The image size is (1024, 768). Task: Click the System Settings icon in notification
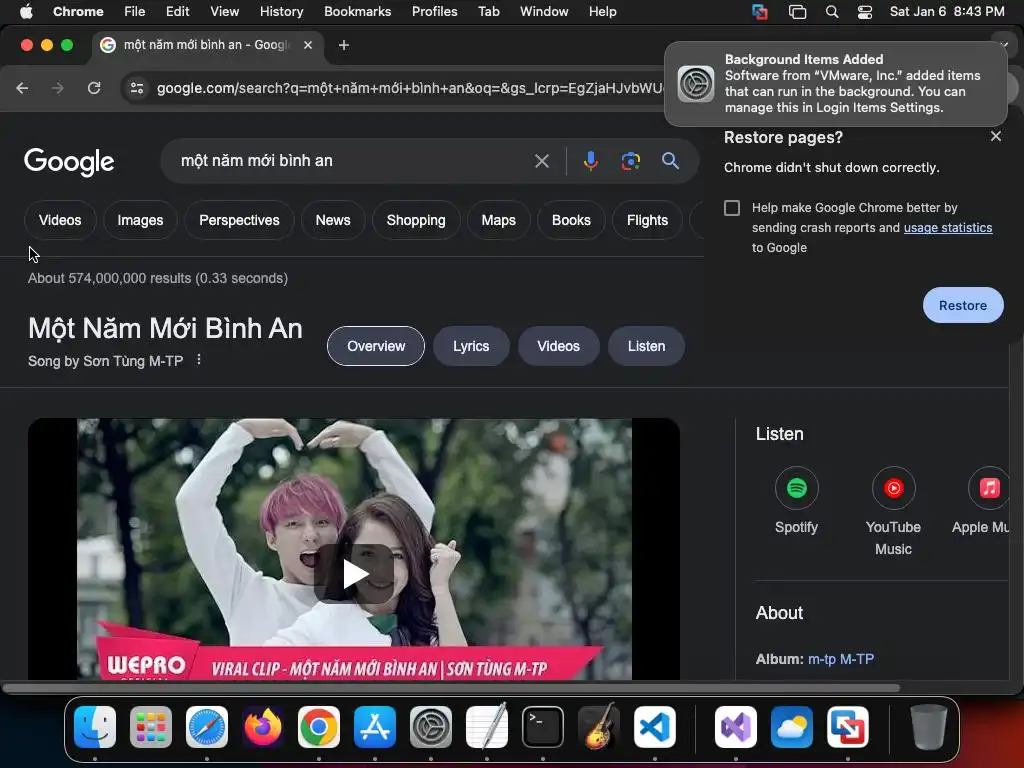(x=696, y=84)
